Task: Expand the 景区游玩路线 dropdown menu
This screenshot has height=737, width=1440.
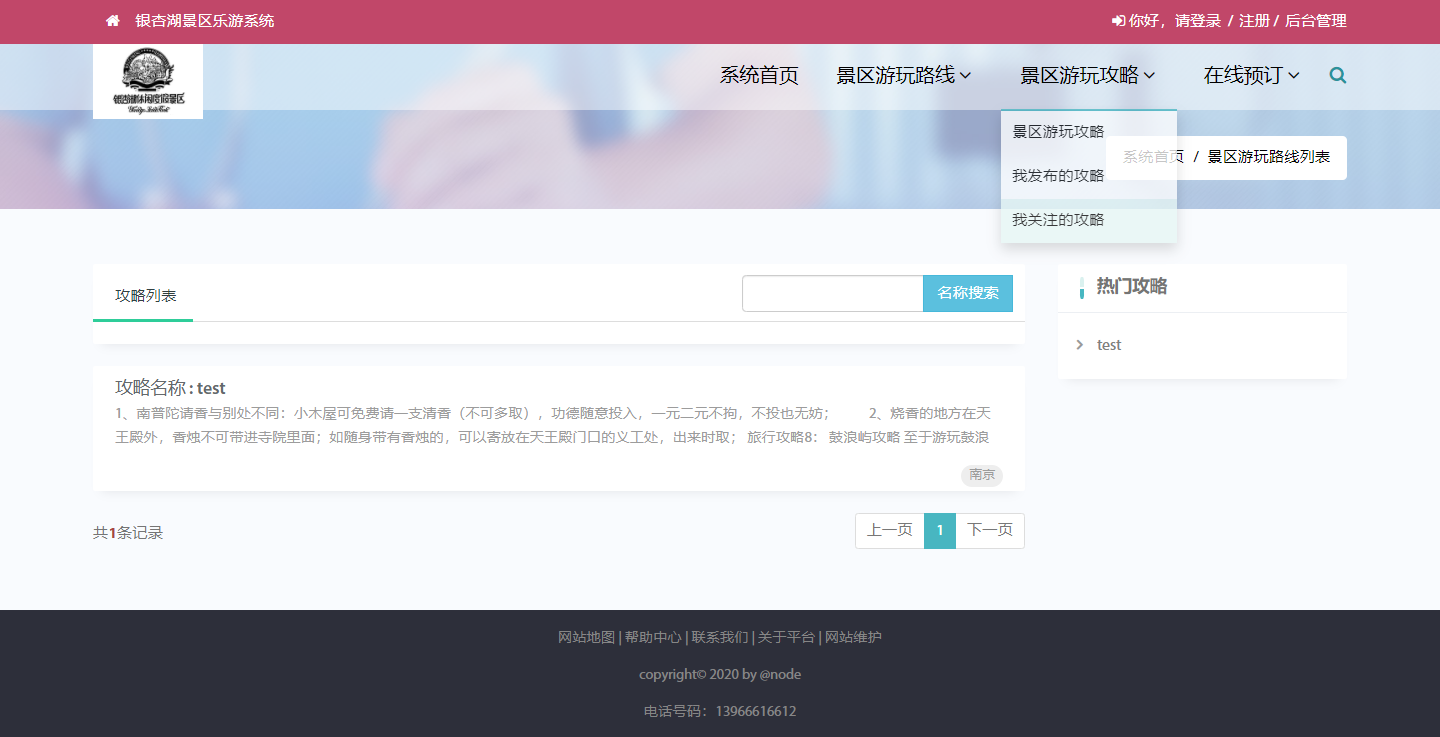Action: (x=903, y=75)
